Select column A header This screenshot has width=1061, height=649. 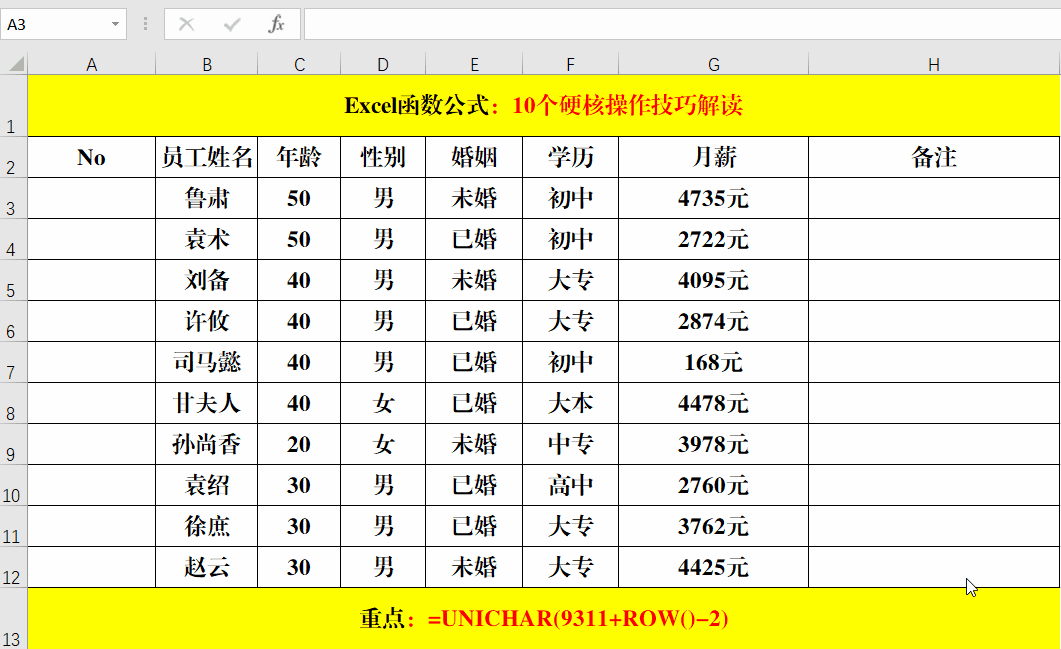[x=91, y=63]
